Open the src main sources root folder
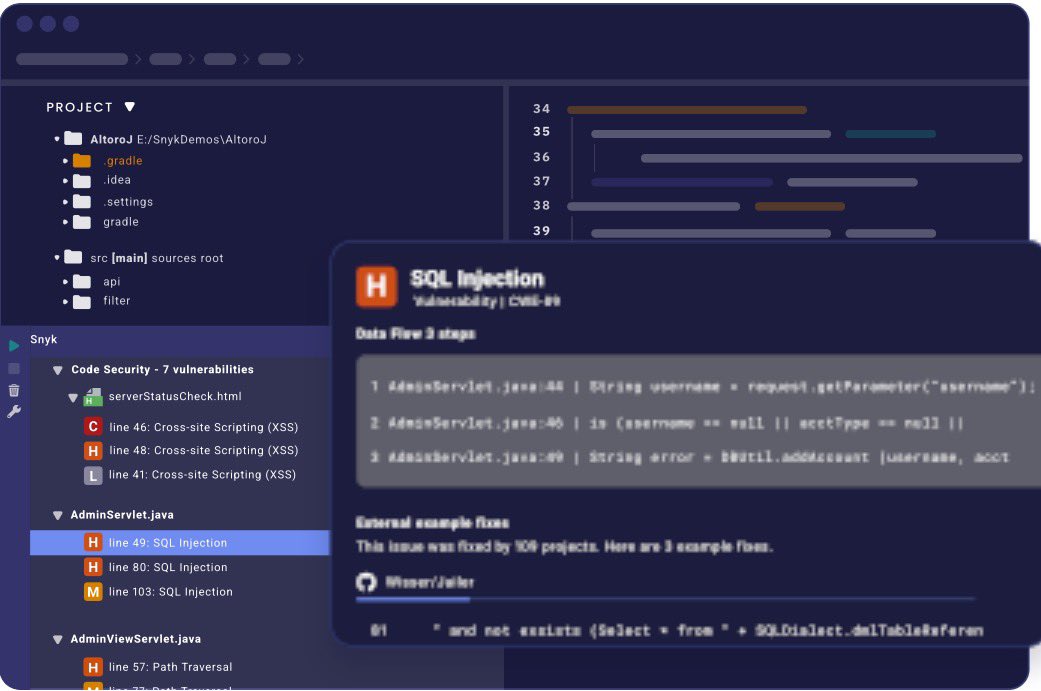This screenshot has width=1041, height=691. point(156,258)
